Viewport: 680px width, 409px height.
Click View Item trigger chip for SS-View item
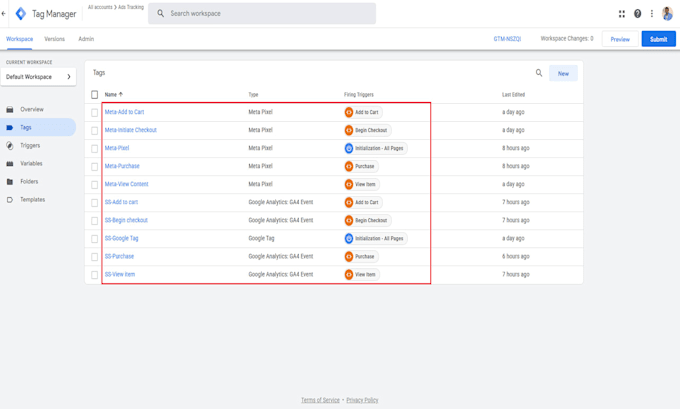tap(362, 275)
